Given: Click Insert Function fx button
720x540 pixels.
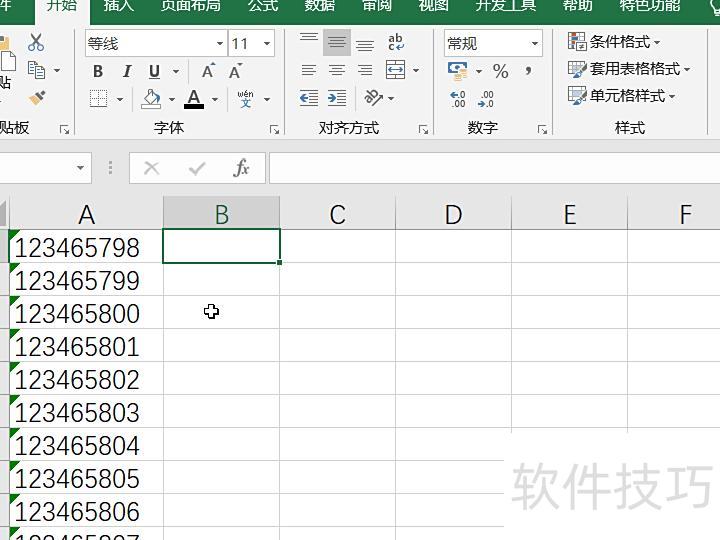Looking at the screenshot, I should tap(242, 168).
